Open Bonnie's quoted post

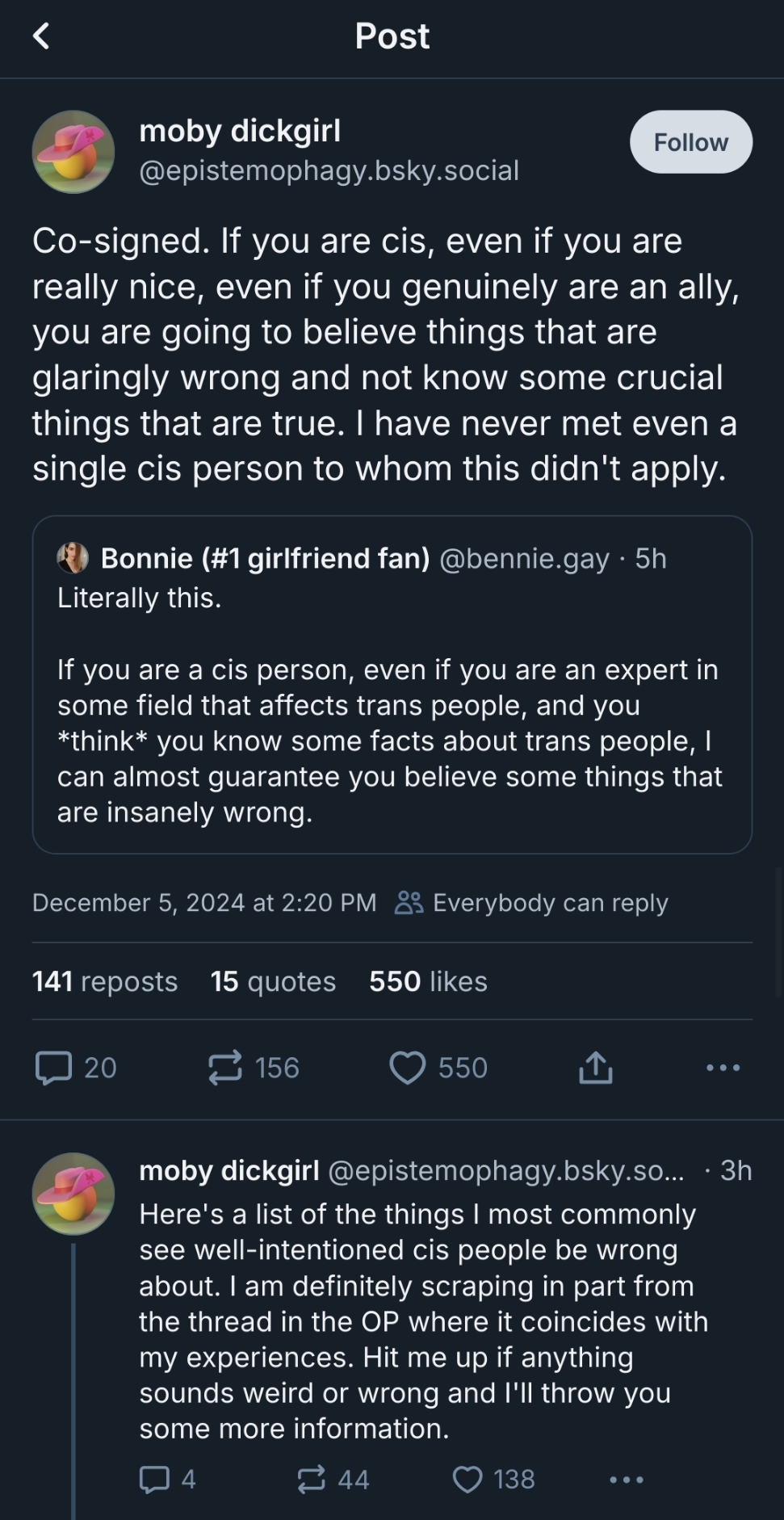[392, 727]
